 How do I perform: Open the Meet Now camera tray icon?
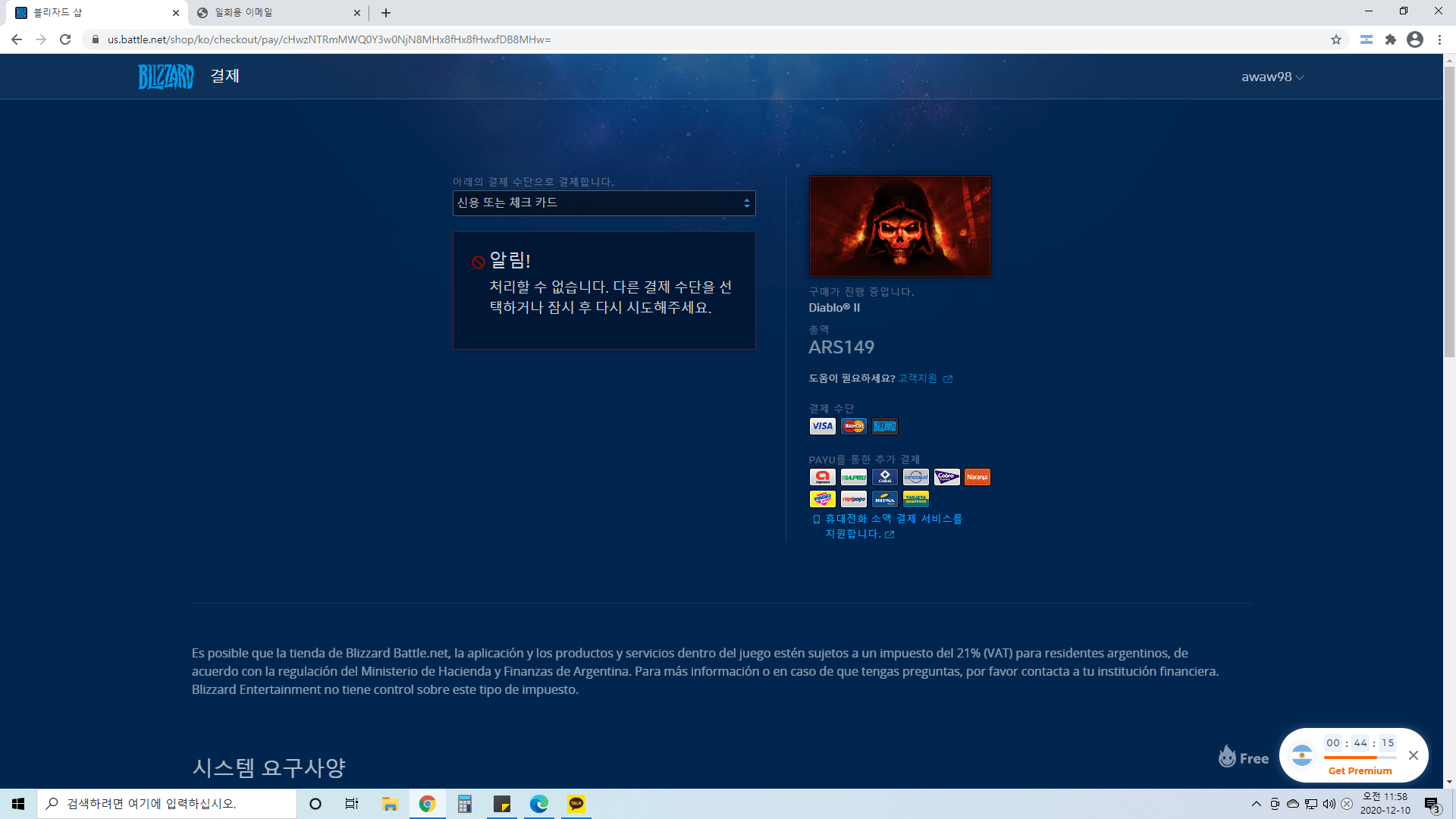(x=1275, y=804)
